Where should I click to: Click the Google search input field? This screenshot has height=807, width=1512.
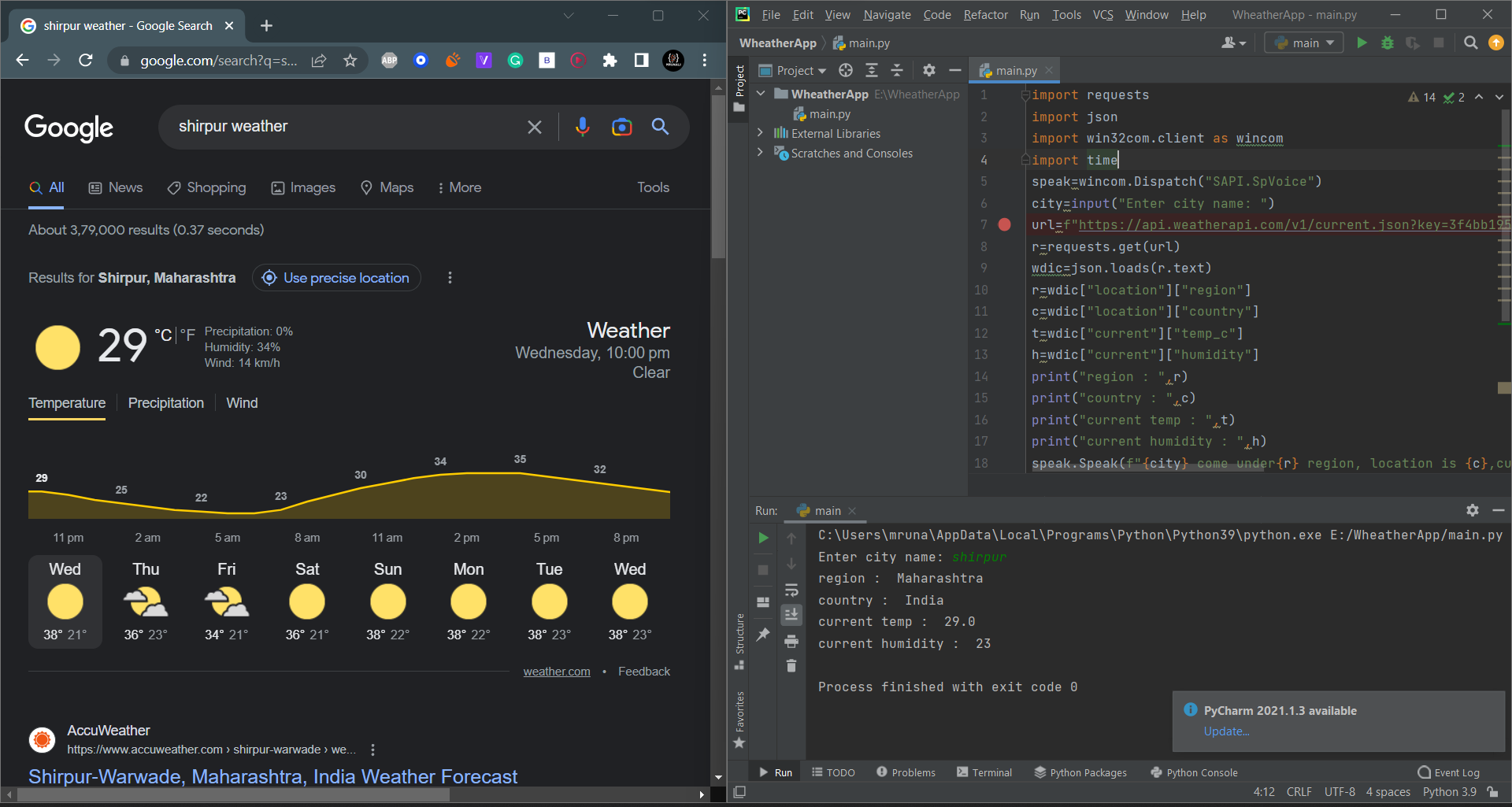[x=346, y=127]
